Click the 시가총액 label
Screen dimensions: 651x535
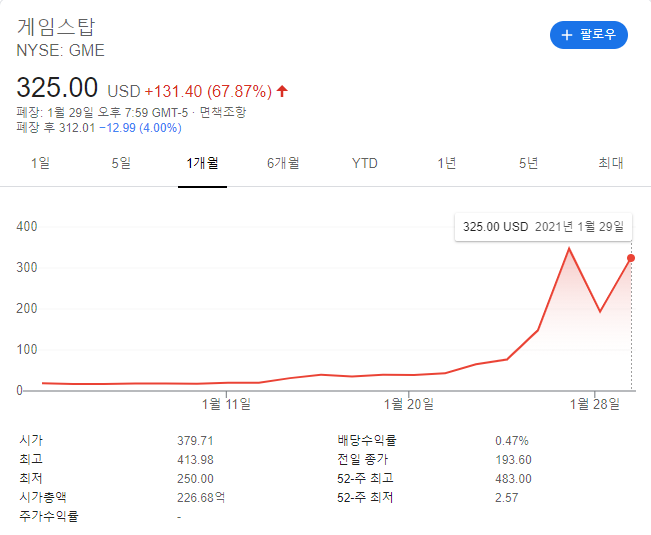tap(43, 497)
